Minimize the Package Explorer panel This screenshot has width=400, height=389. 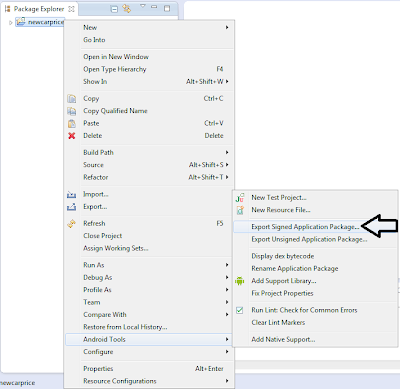154,7
